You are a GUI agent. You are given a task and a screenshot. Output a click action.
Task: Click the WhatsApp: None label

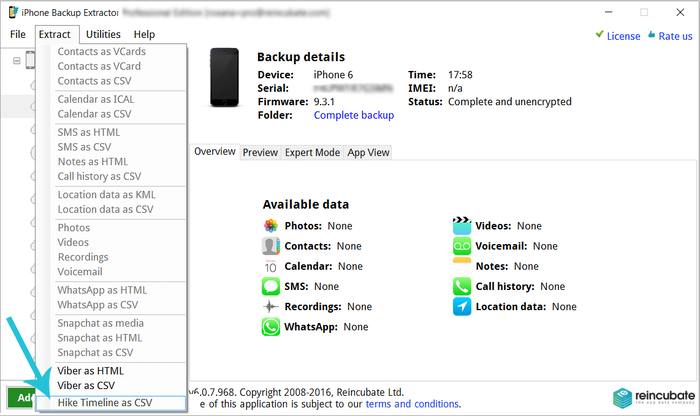pos(326,327)
